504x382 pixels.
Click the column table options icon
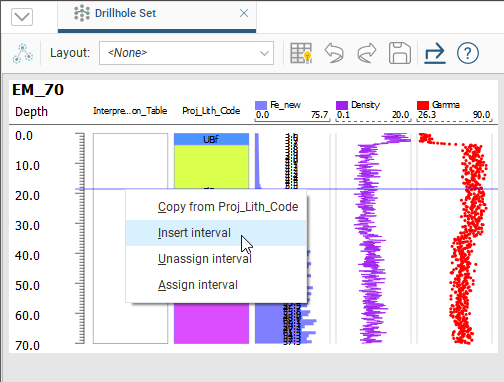point(301,53)
